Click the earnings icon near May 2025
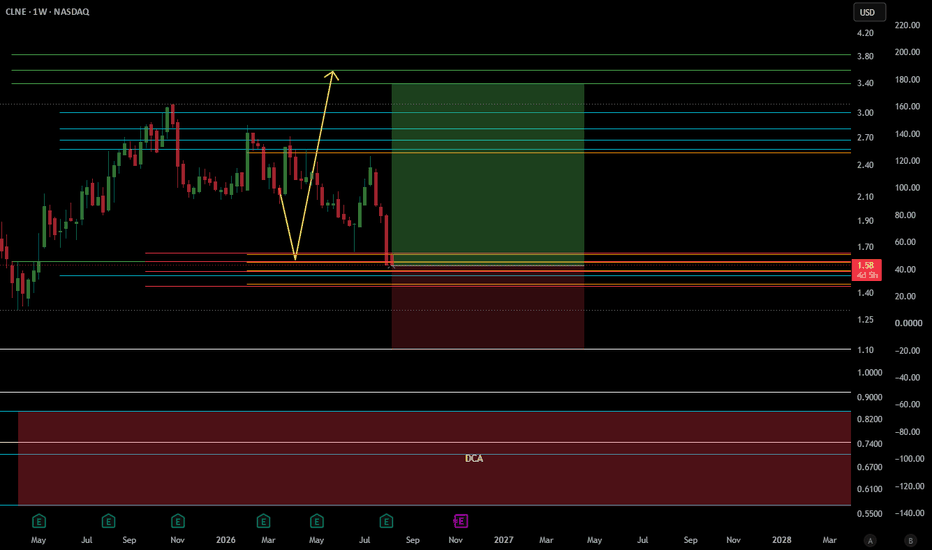The image size is (932, 550). pyautogui.click(x=39, y=521)
